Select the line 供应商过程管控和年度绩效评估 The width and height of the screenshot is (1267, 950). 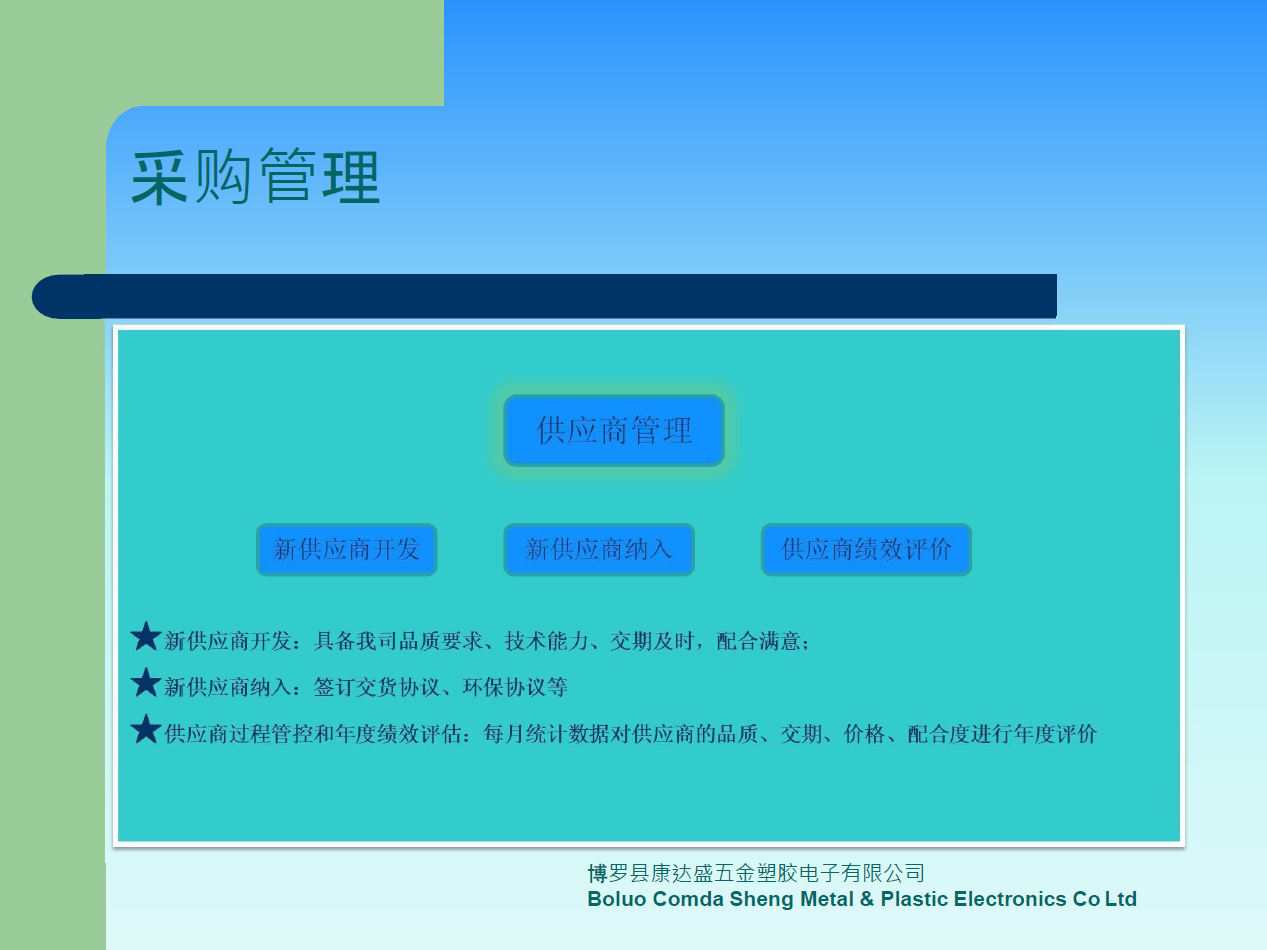click(x=631, y=734)
